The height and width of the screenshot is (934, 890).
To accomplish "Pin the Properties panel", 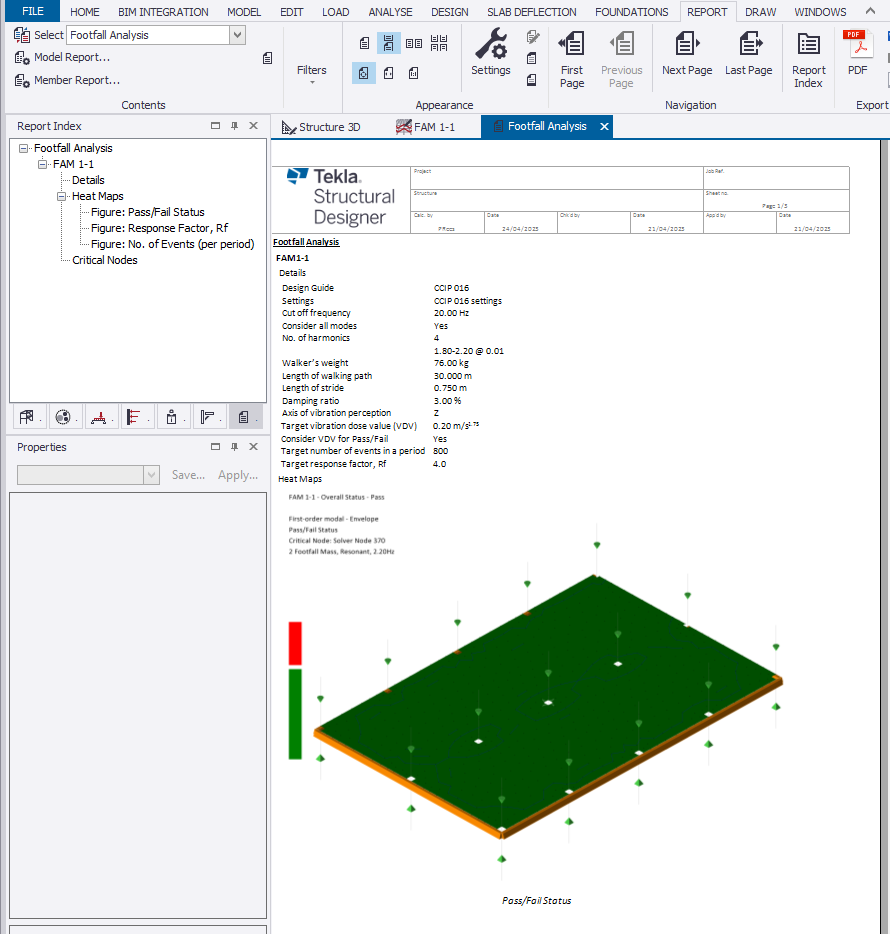I will coord(235,447).
